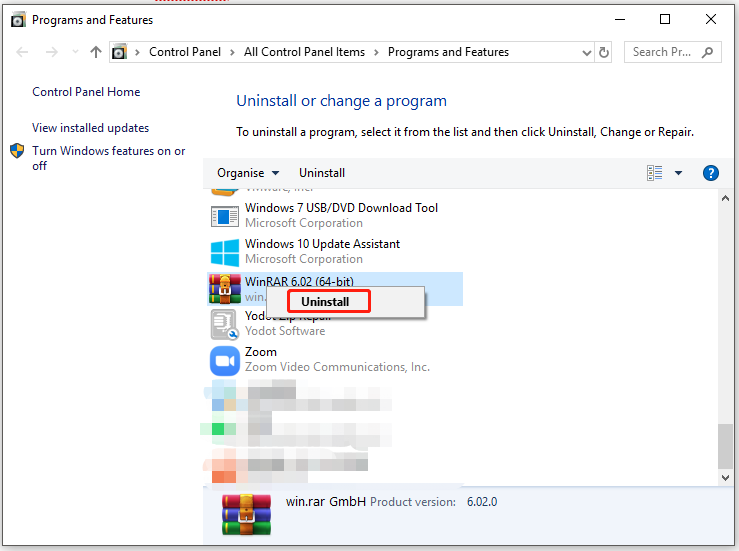Open the recent locations dropdown arrow
Screen dimensions: 739x551
click(75, 52)
